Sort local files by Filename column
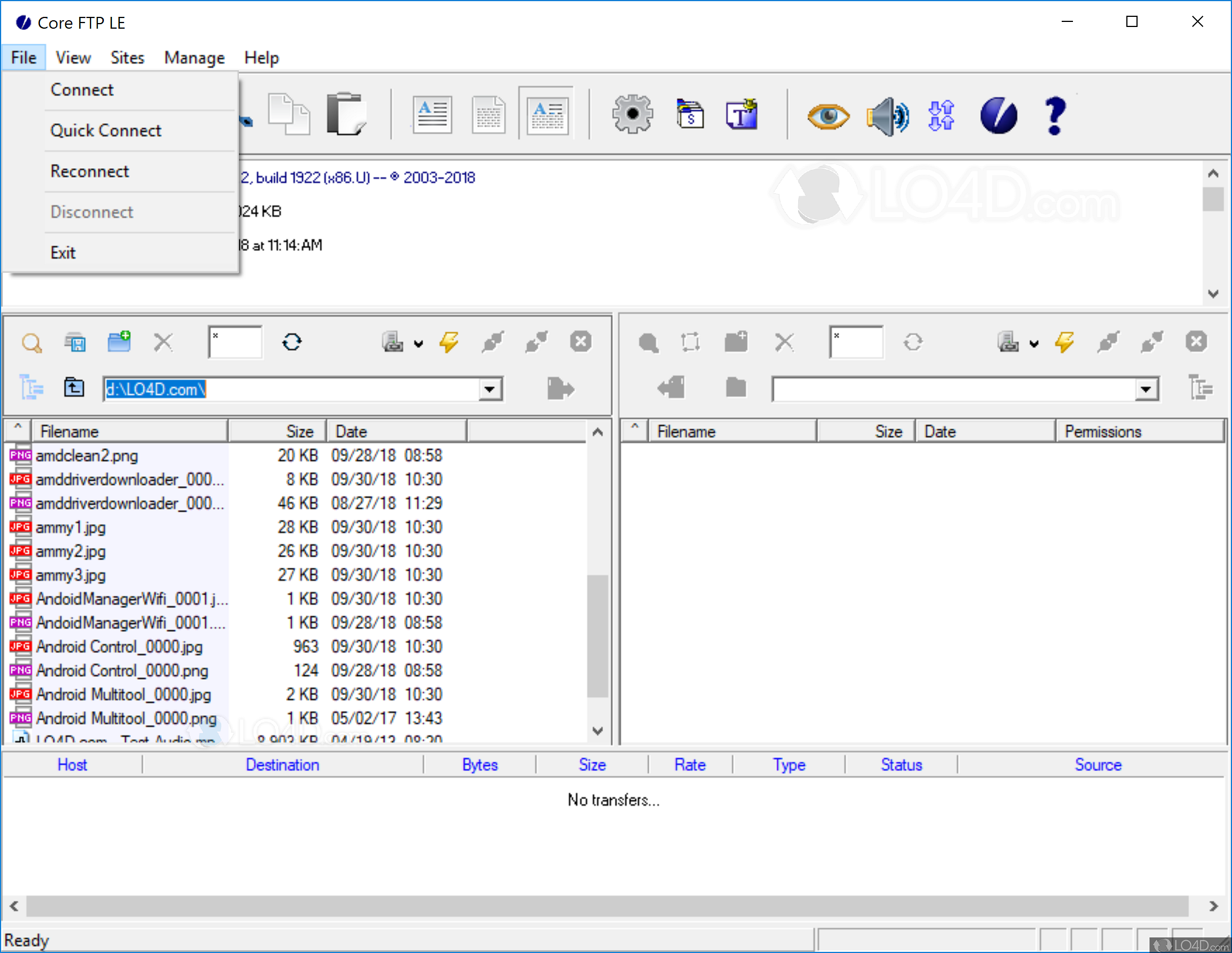Screen dimensions: 1232x953 pos(130,432)
